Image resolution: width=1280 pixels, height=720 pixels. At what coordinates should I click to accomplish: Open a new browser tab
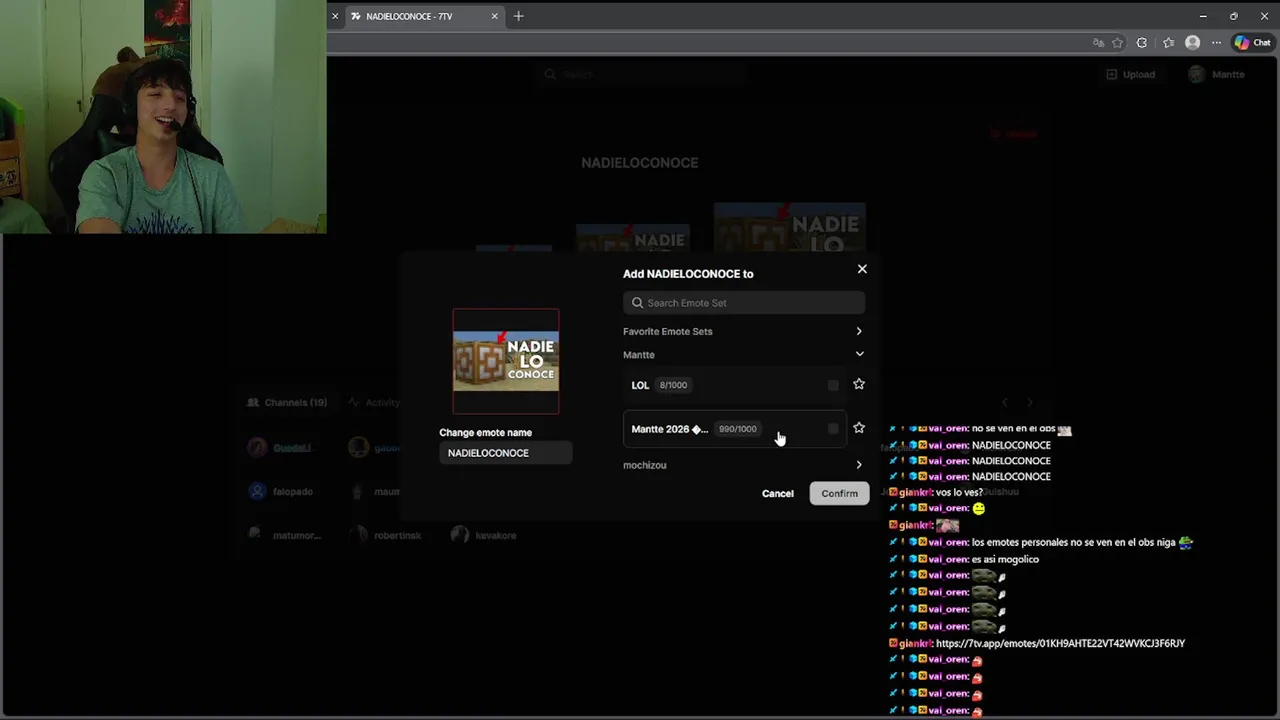pos(518,16)
